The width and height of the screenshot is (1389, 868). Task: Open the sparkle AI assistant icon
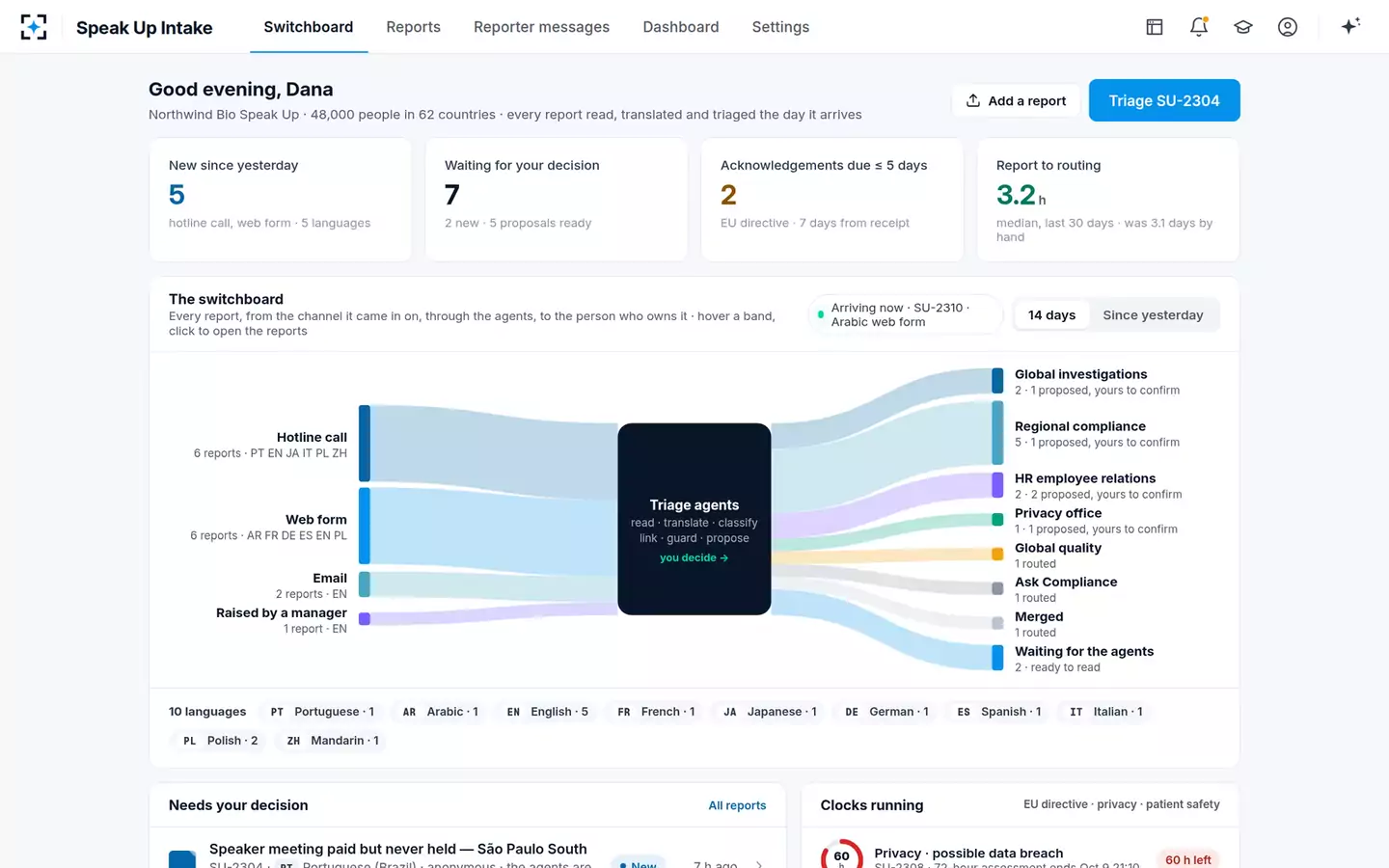point(1350,26)
